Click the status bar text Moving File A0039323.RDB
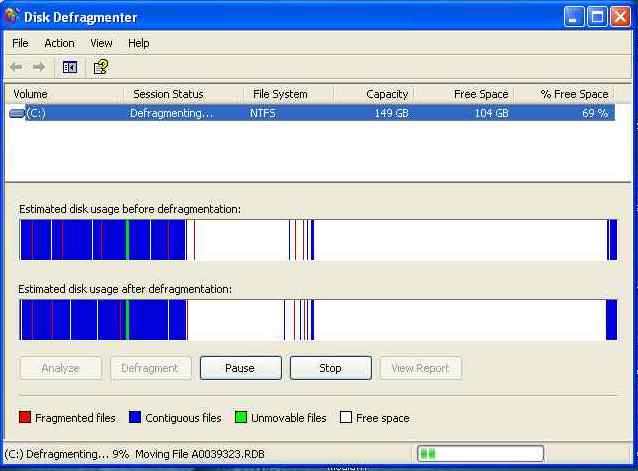 pyautogui.click(x=200, y=454)
